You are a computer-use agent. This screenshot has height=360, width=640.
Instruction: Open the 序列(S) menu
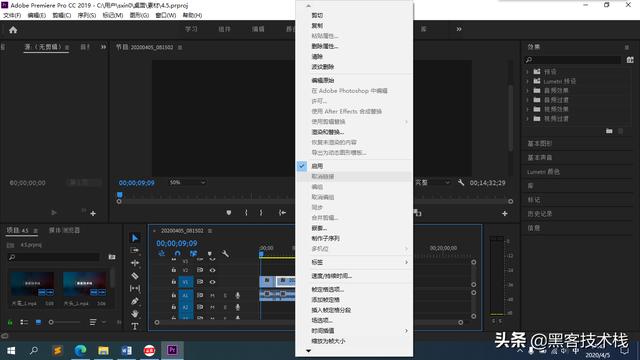[x=87, y=15]
